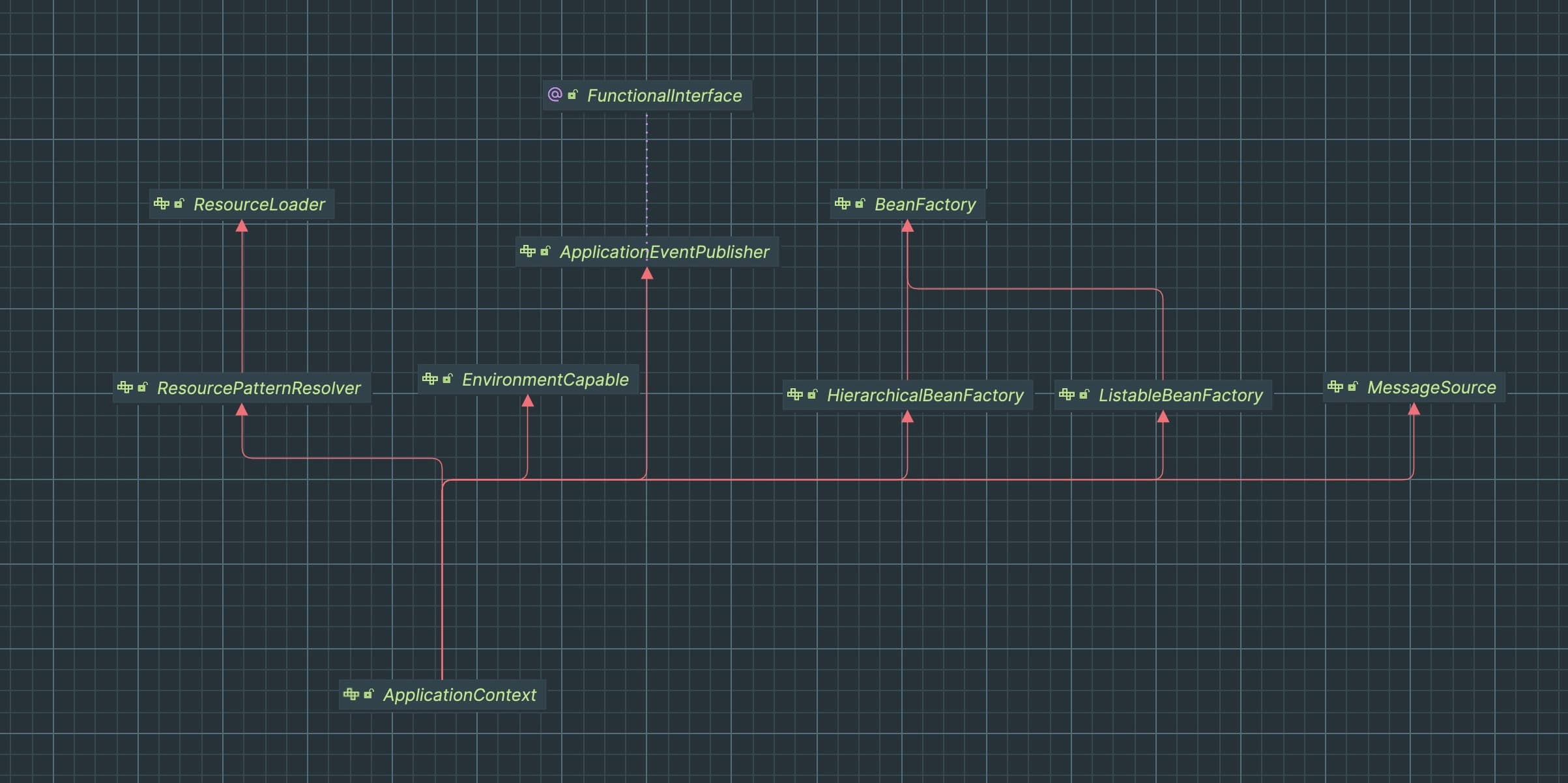Click the dotted edge below FunctionalInterface
1568x783 pixels.
pyautogui.click(x=646, y=173)
